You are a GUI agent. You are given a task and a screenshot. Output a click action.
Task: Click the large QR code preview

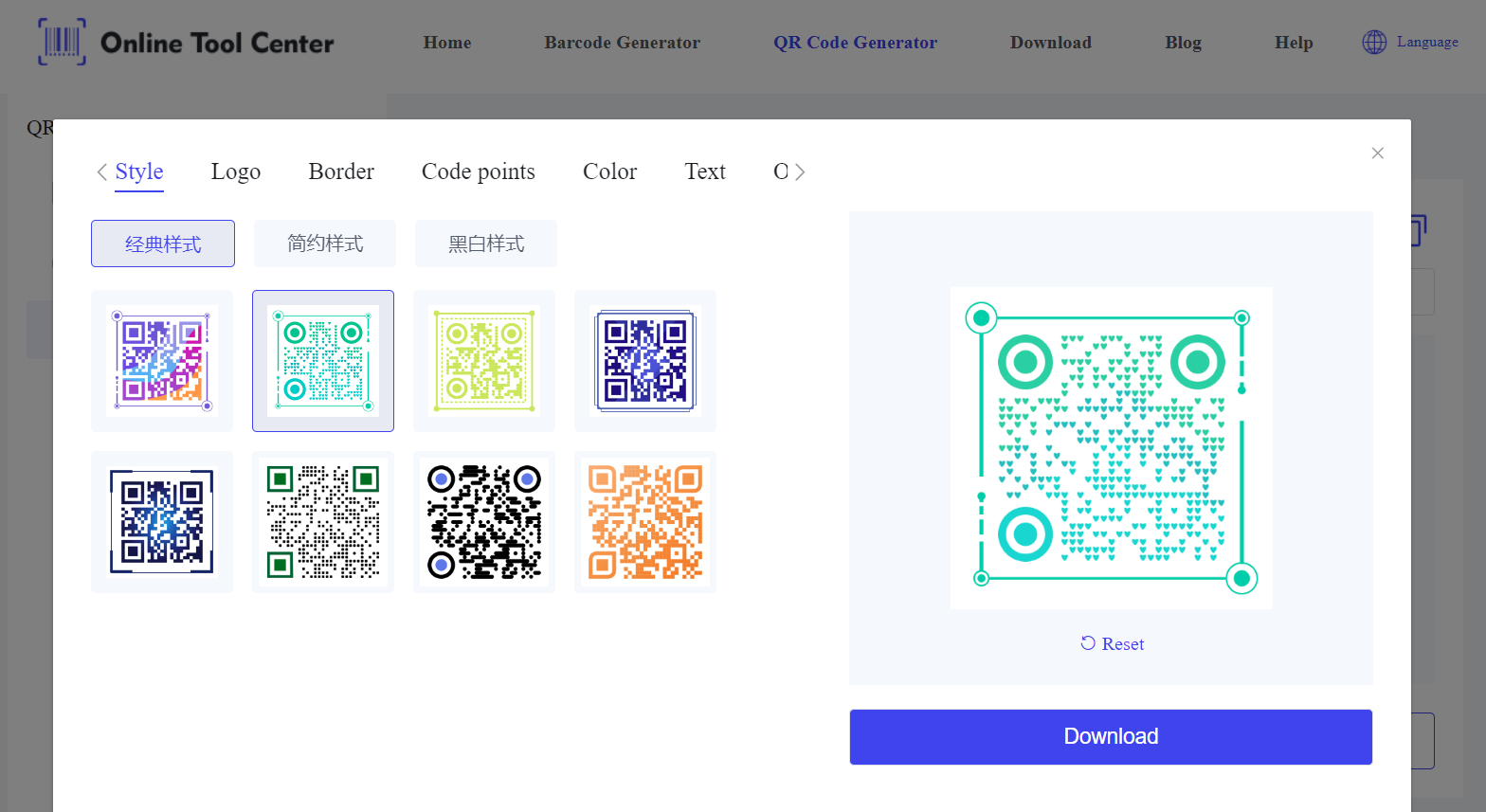pos(1112,448)
